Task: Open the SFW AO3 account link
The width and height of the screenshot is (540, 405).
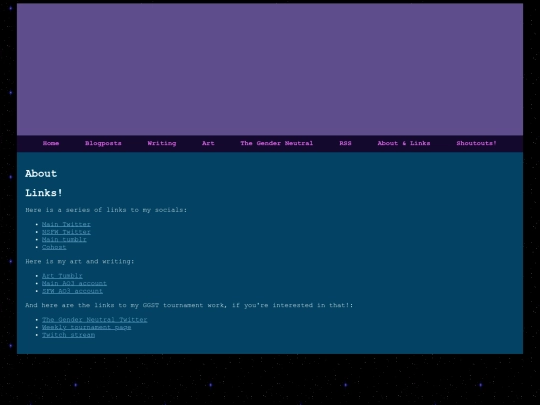Action: click(72, 291)
